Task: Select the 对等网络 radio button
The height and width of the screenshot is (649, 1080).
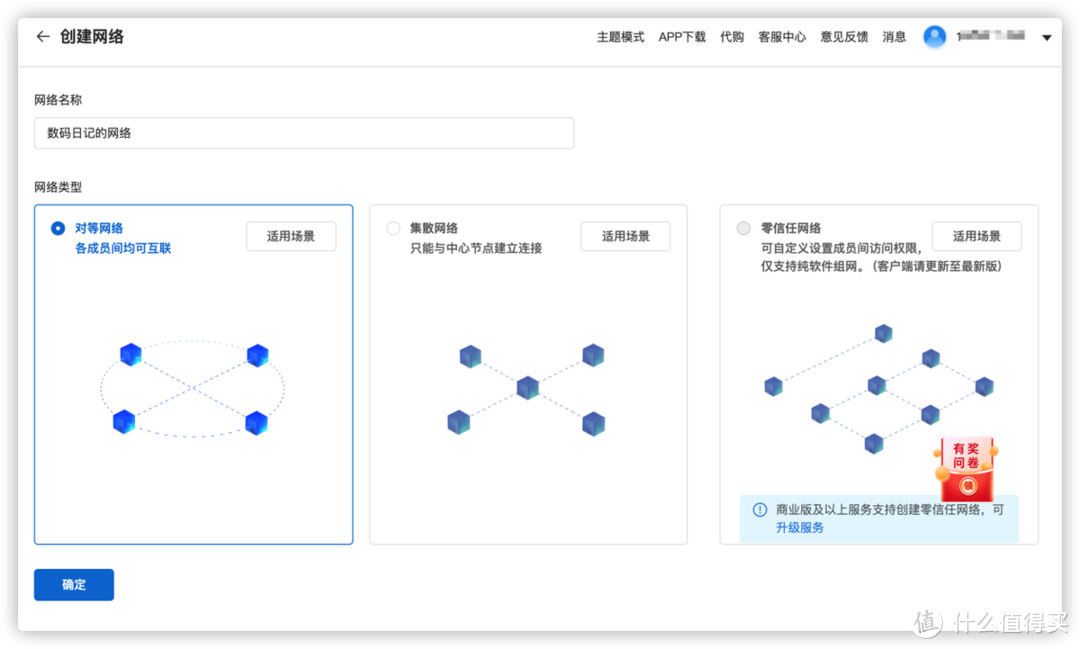Action: point(58,229)
